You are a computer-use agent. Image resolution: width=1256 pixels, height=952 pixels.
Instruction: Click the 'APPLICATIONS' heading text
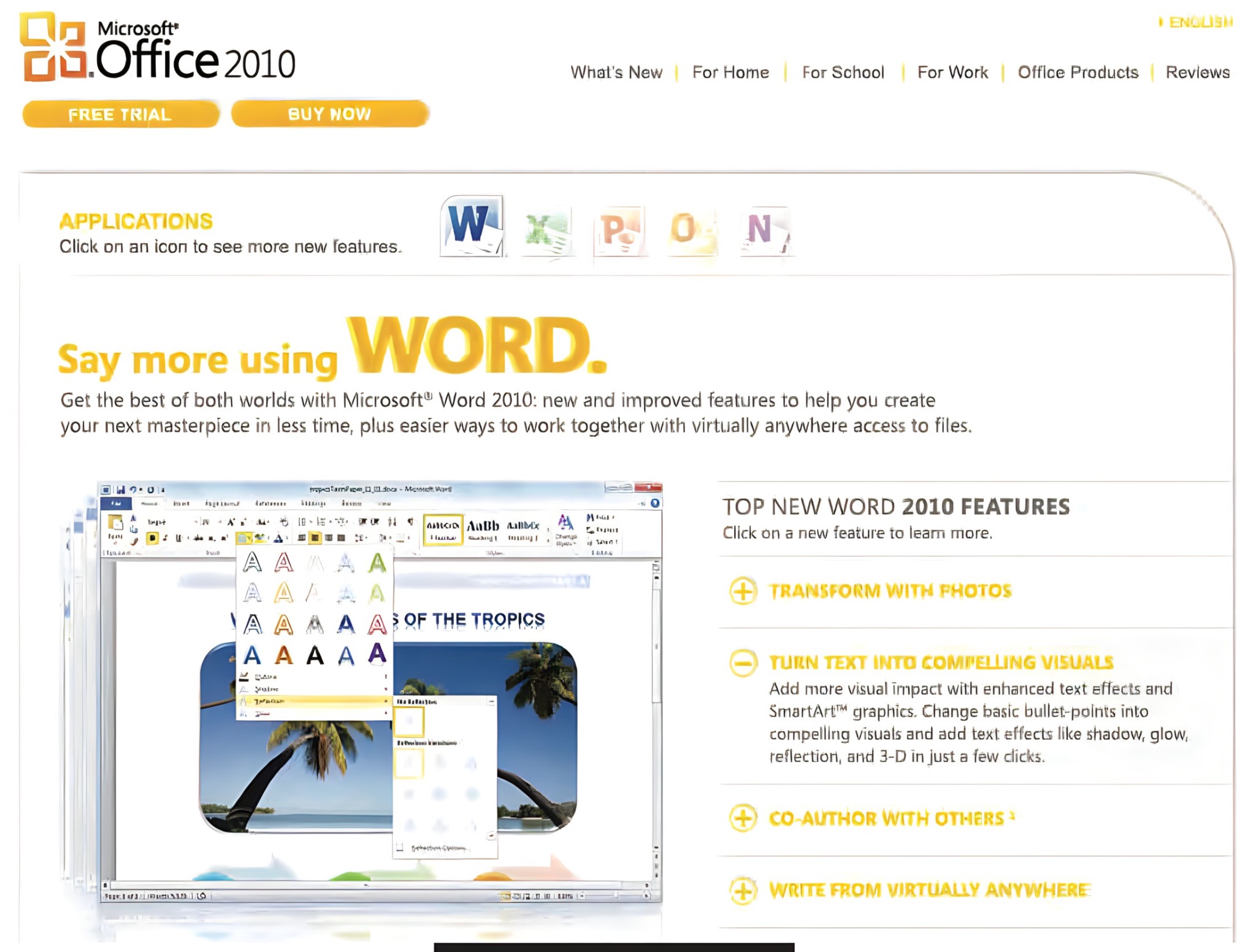pyautogui.click(x=136, y=221)
